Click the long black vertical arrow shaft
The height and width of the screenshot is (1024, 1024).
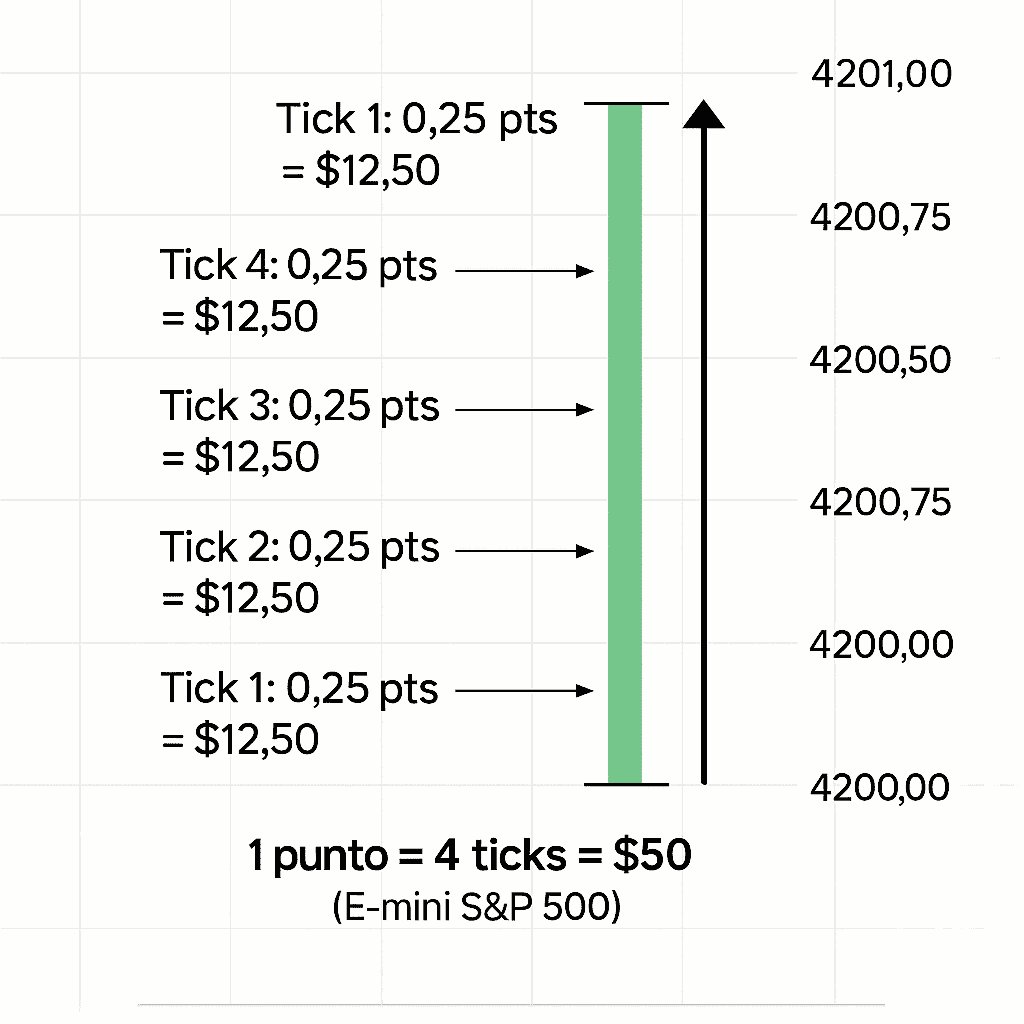[705, 450]
